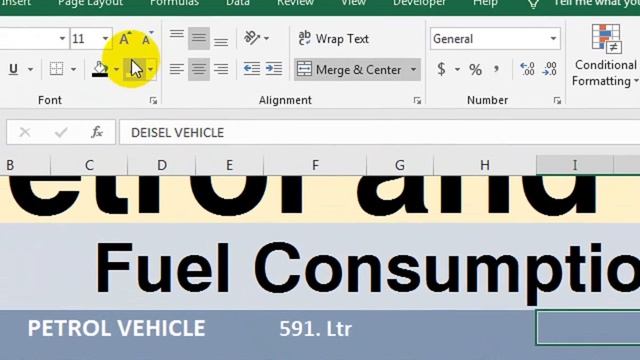This screenshot has width=640, height=360.
Task: Open Fill Color dropdown arrow
Action: (117, 69)
